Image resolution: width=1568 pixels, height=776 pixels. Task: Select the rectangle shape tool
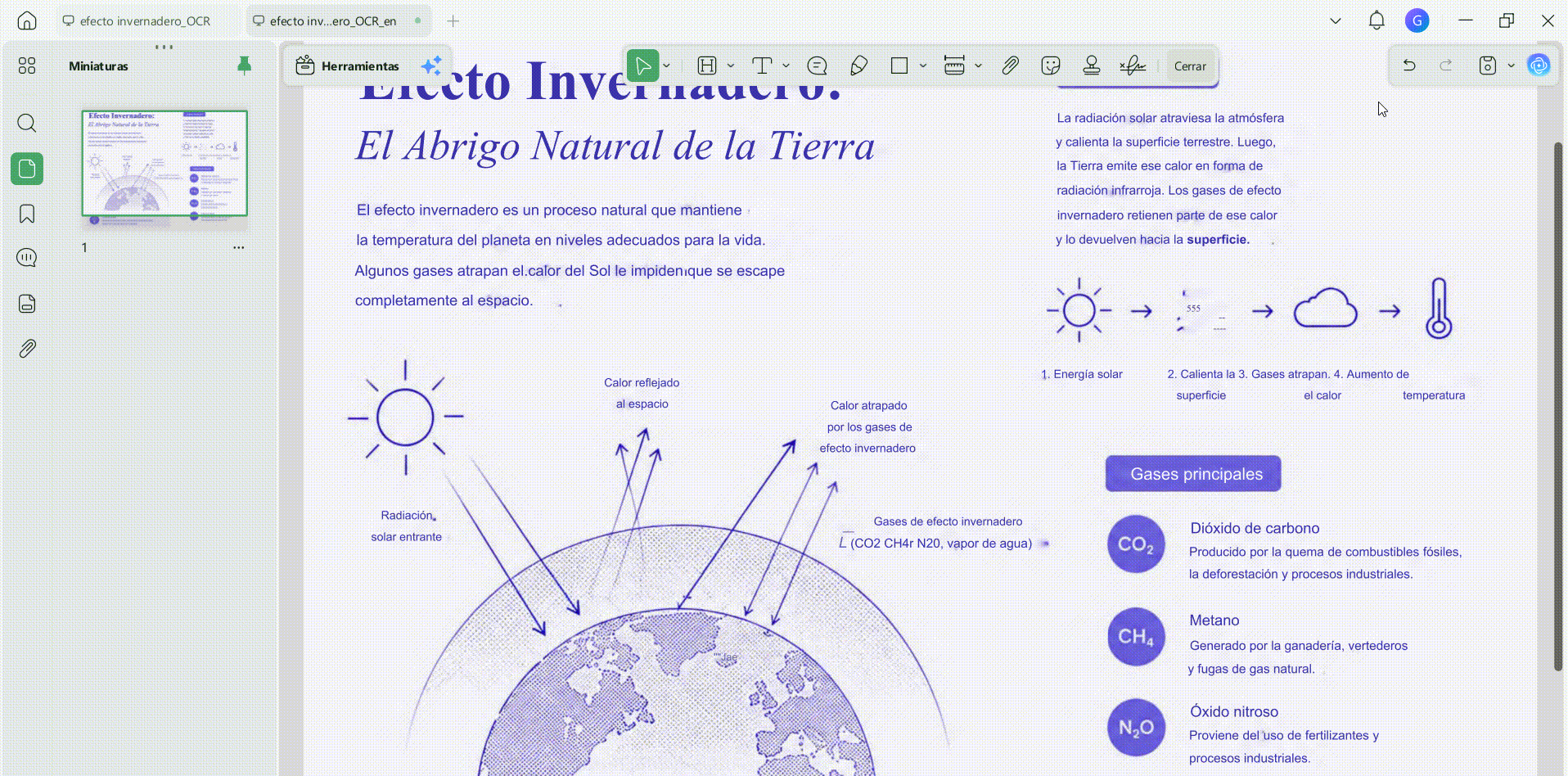pyautogui.click(x=899, y=65)
